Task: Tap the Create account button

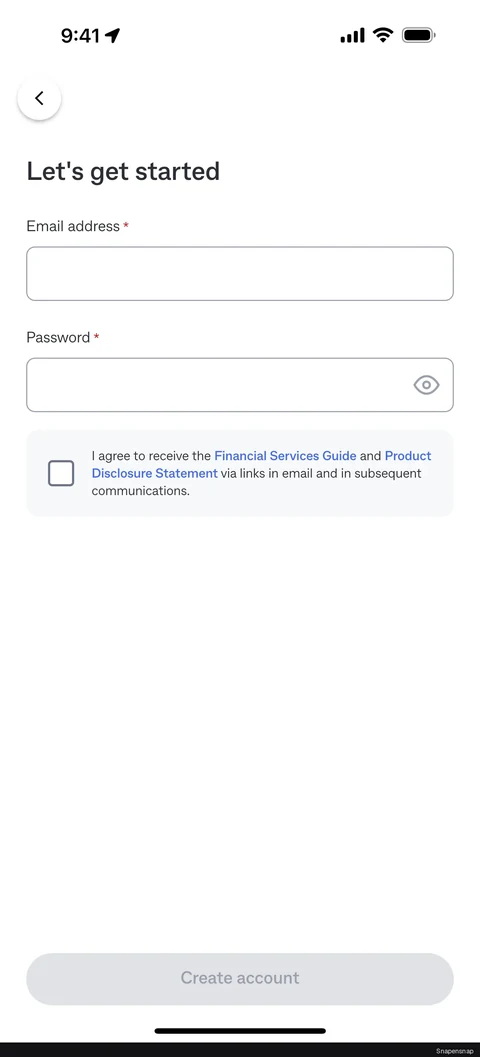Action: coord(240,978)
